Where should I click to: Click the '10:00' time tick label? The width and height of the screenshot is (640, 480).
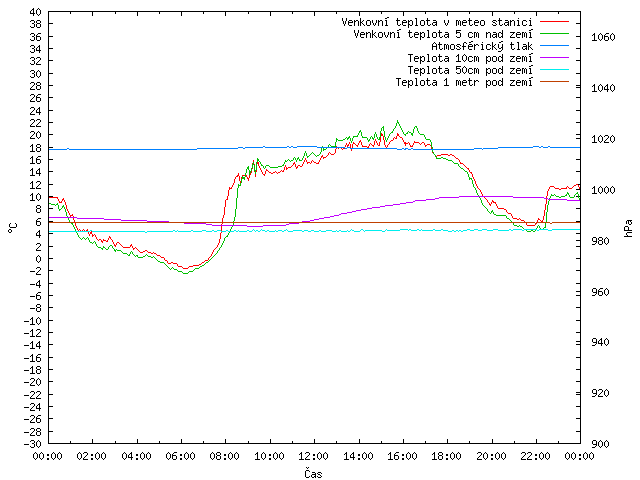[269, 456]
